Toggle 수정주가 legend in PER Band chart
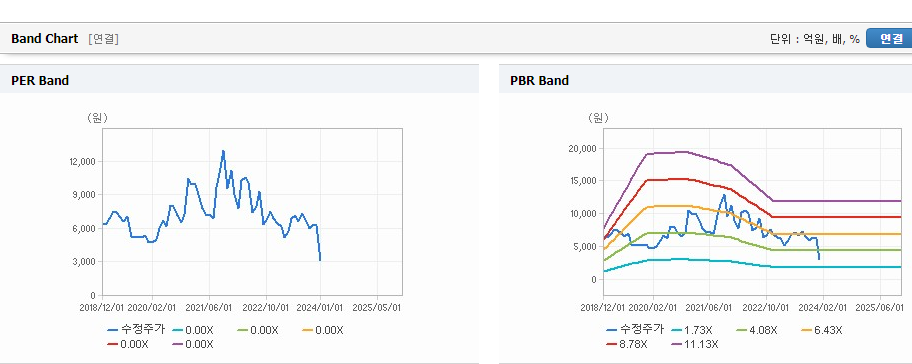912x364 pixels. click(x=136, y=330)
